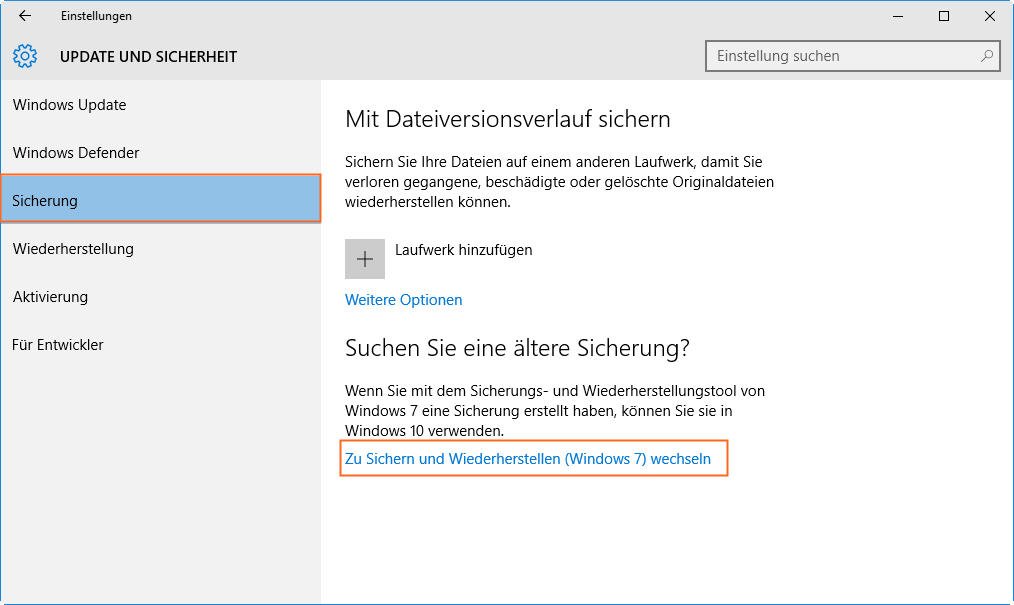
Task: Minimize the Einstellungen window
Action: pos(898,16)
